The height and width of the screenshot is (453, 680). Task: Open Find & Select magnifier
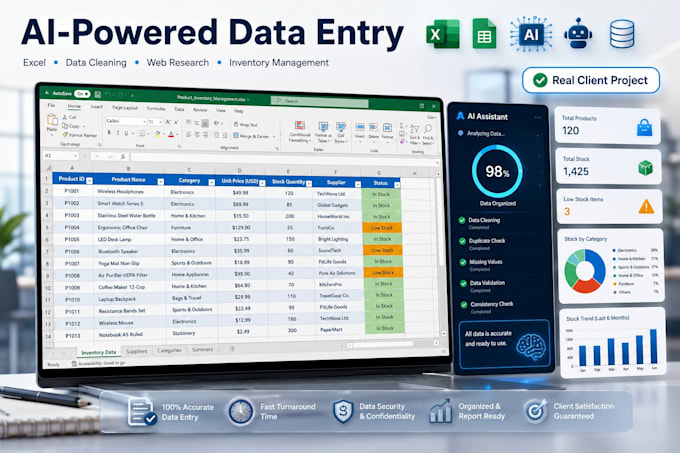428,134
